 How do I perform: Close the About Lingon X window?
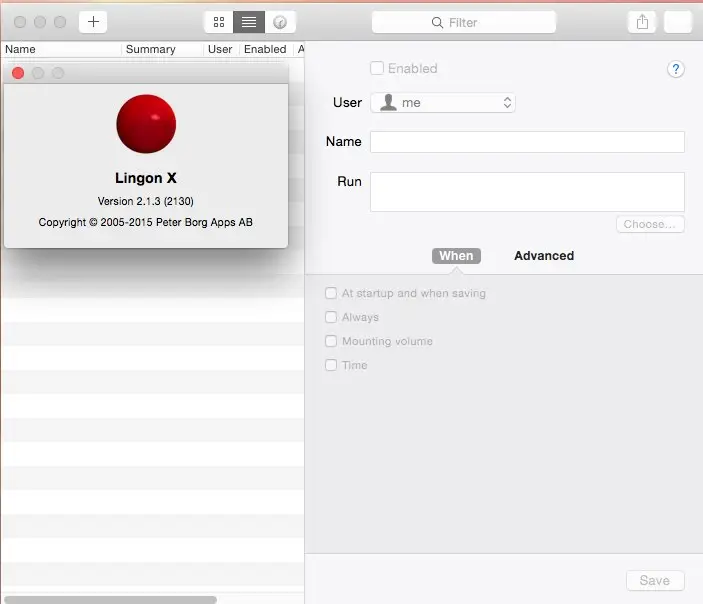18,73
